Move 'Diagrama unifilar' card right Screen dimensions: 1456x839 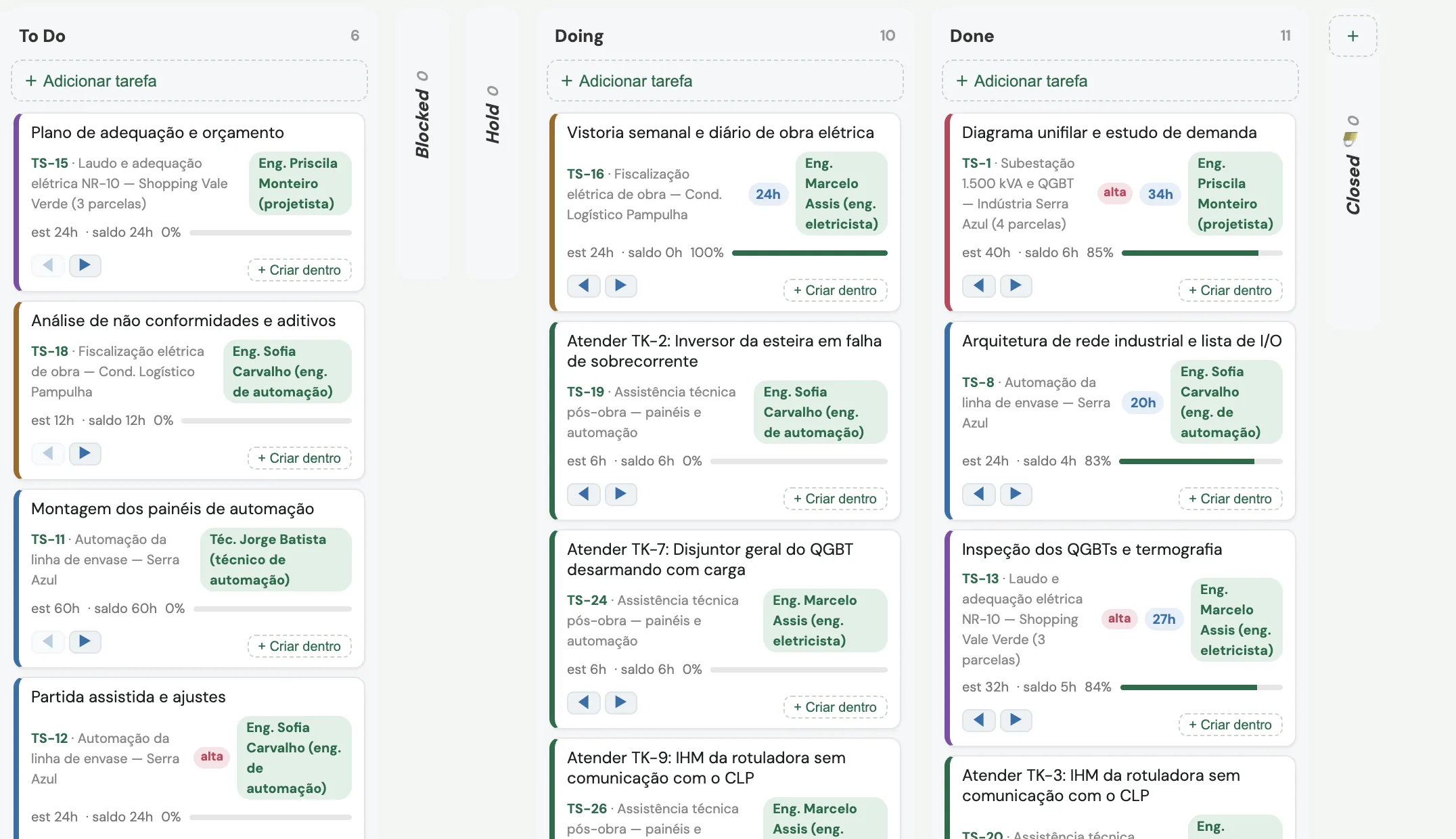[x=1016, y=286]
